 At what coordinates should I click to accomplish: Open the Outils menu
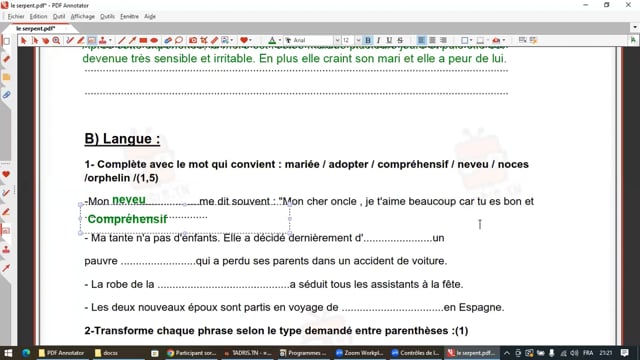(107, 16)
